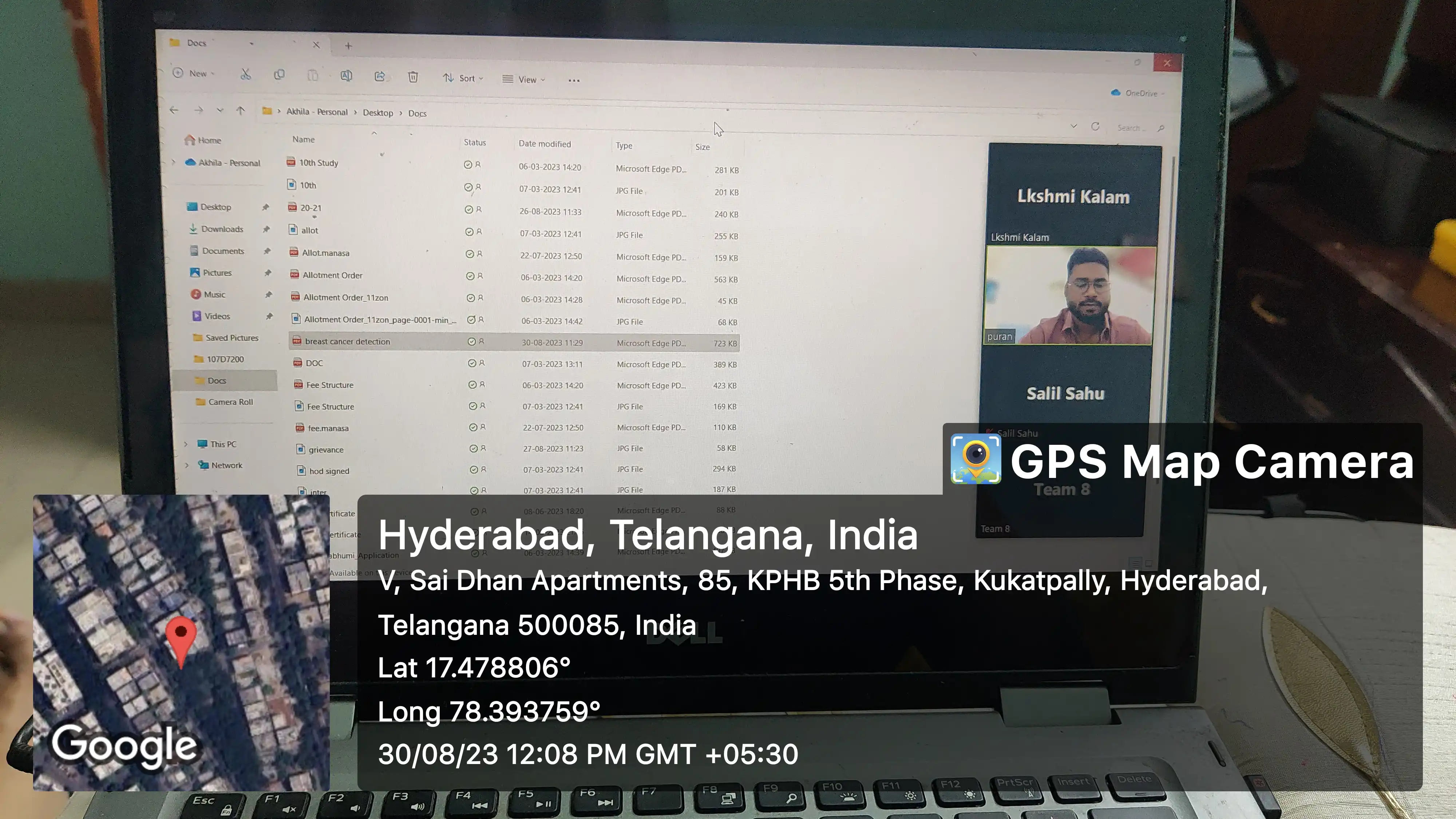Go back with the Back arrow
1456x819 pixels.
pos(174,110)
